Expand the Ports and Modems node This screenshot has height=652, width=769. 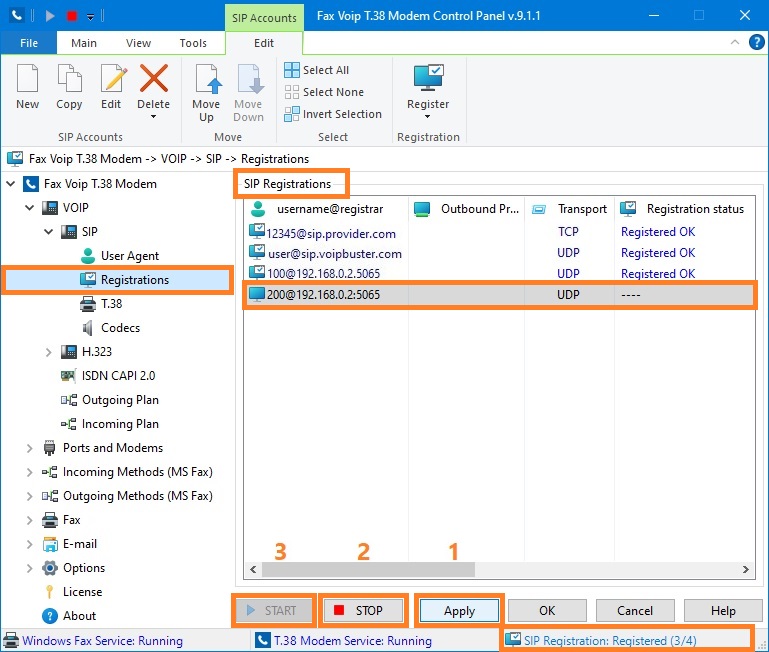pos(29,448)
